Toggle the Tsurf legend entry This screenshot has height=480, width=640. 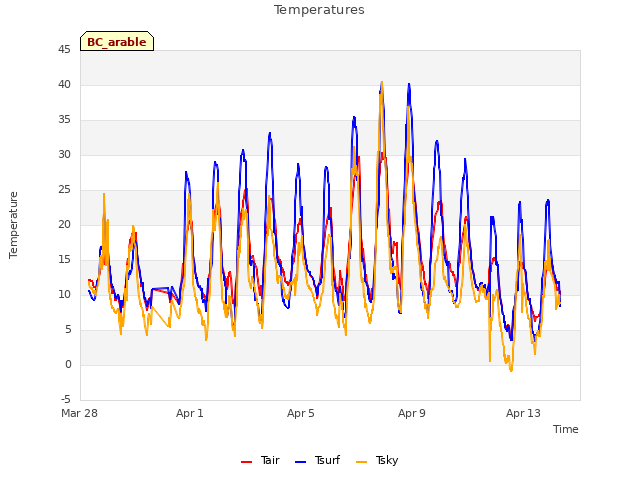(318, 460)
